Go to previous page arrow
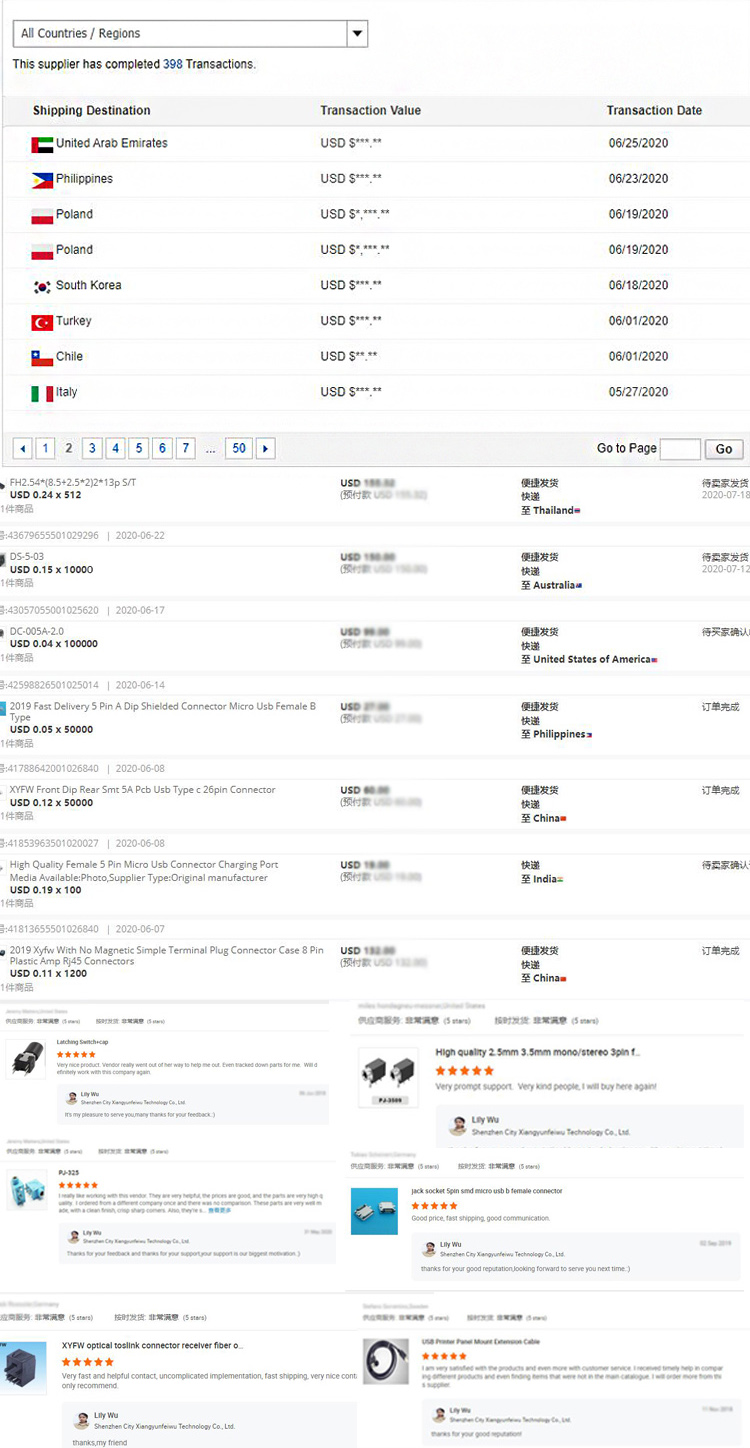This screenshot has width=750, height=1448. tap(22, 449)
